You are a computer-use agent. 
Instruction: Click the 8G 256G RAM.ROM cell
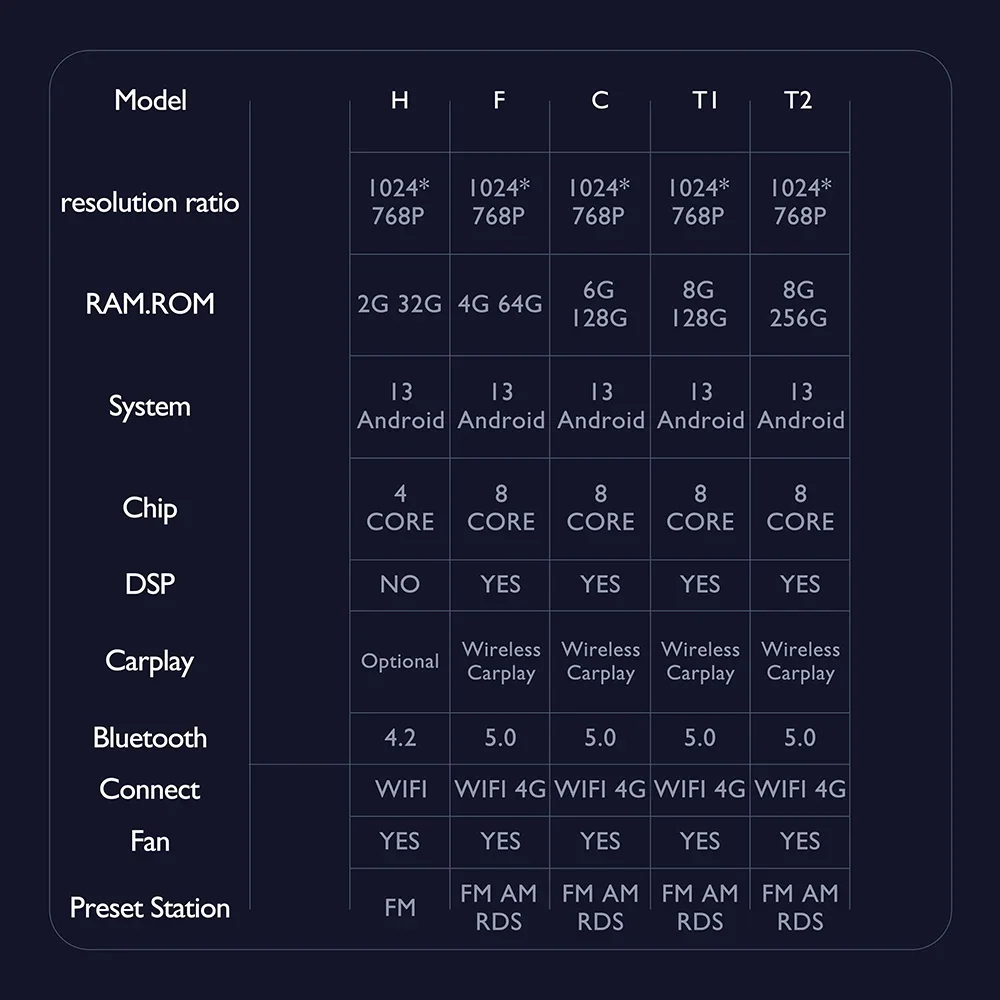coord(798,304)
